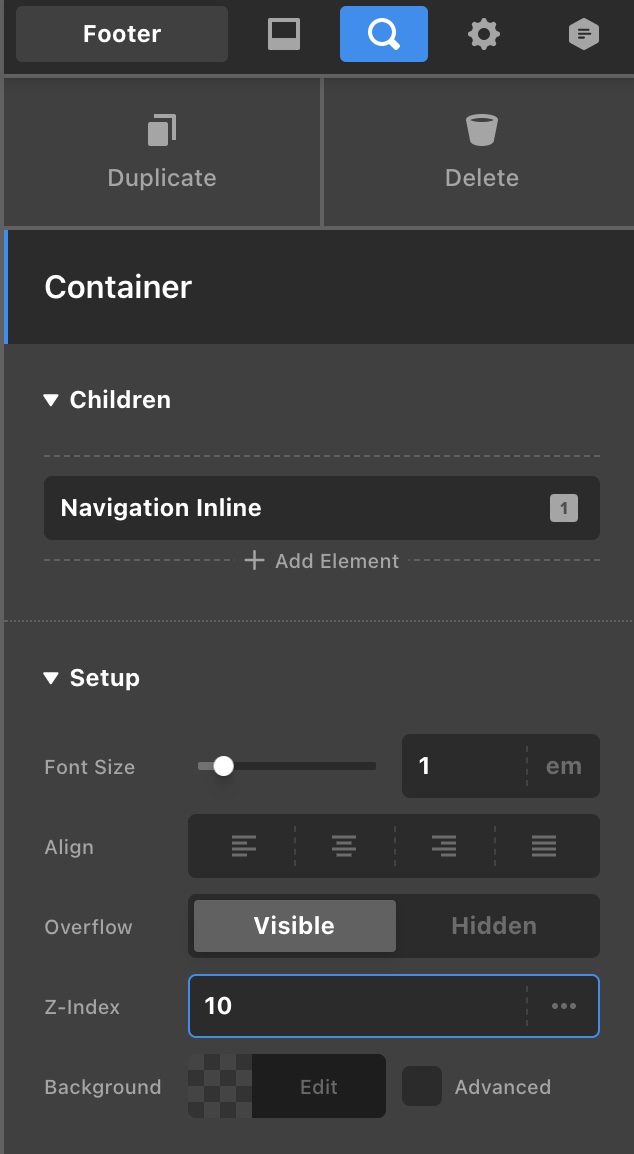Click Add Element under Children

322,561
